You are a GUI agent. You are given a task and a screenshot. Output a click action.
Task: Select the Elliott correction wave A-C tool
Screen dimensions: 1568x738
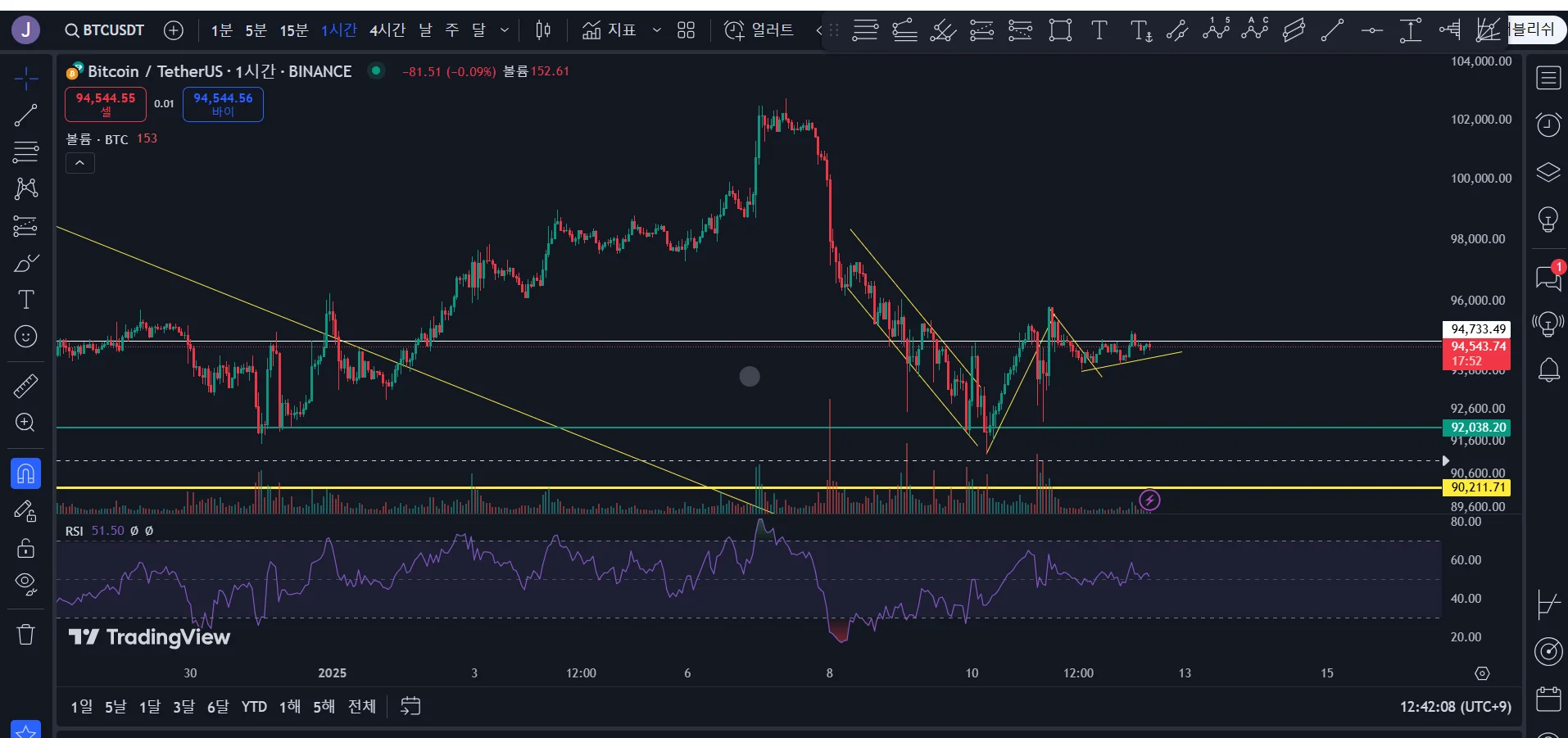1255,31
